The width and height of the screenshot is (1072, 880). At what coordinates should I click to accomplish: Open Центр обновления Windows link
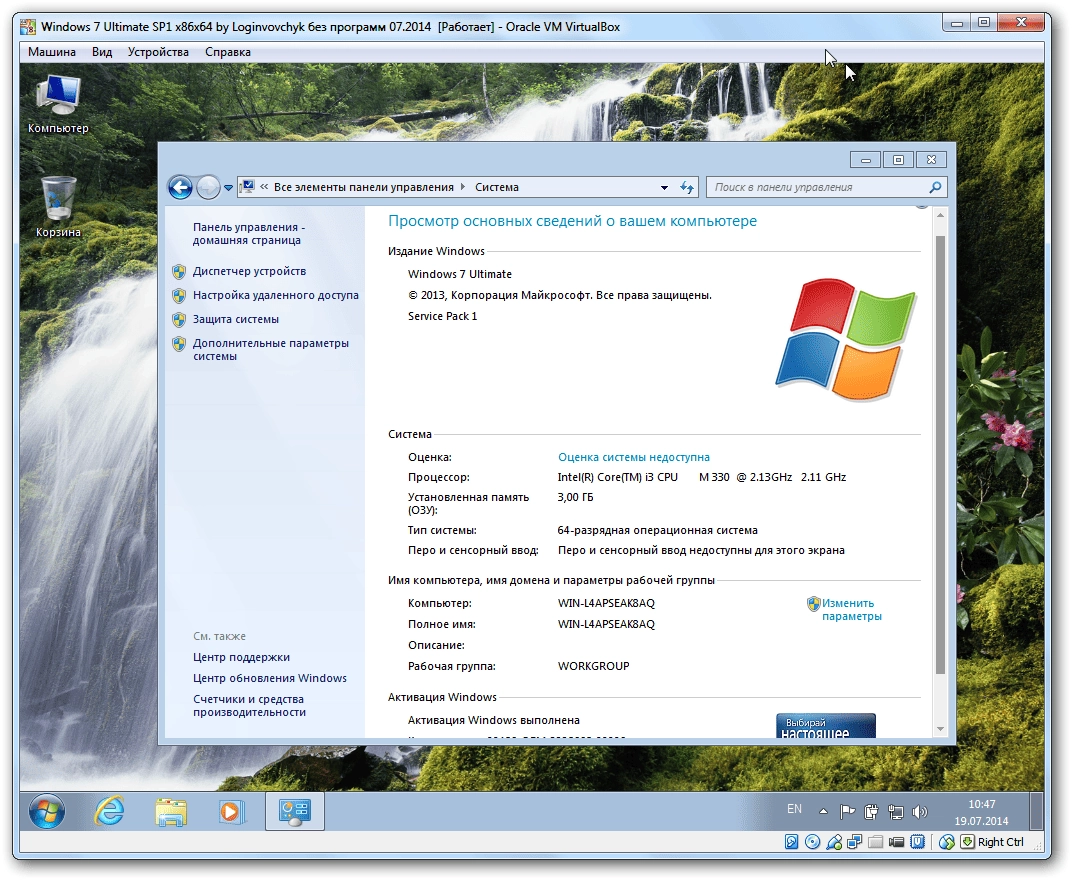[270, 678]
